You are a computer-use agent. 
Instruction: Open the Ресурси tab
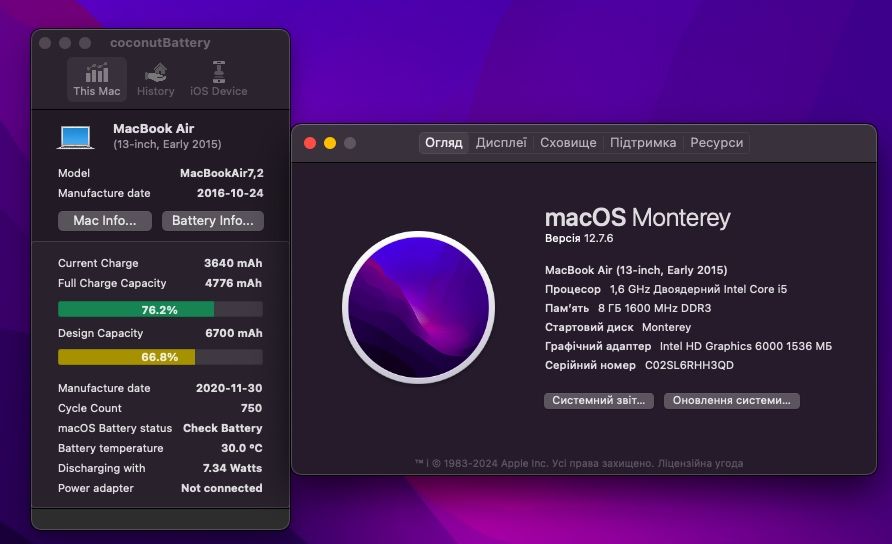717,143
